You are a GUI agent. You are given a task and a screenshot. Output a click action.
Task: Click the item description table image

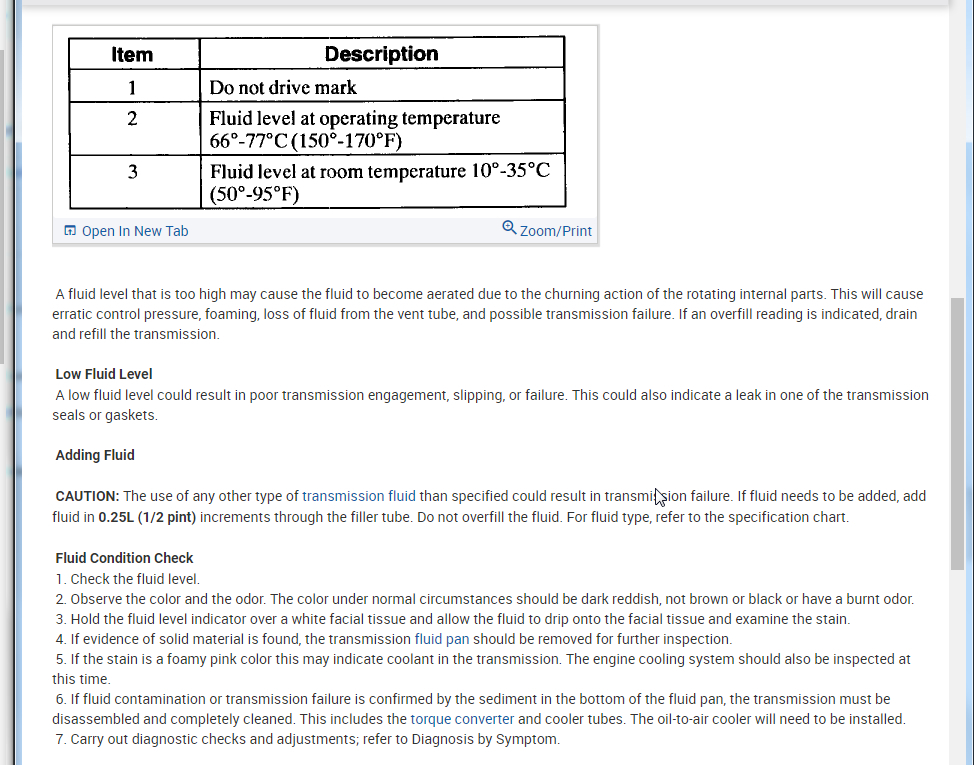pyautogui.click(x=317, y=122)
